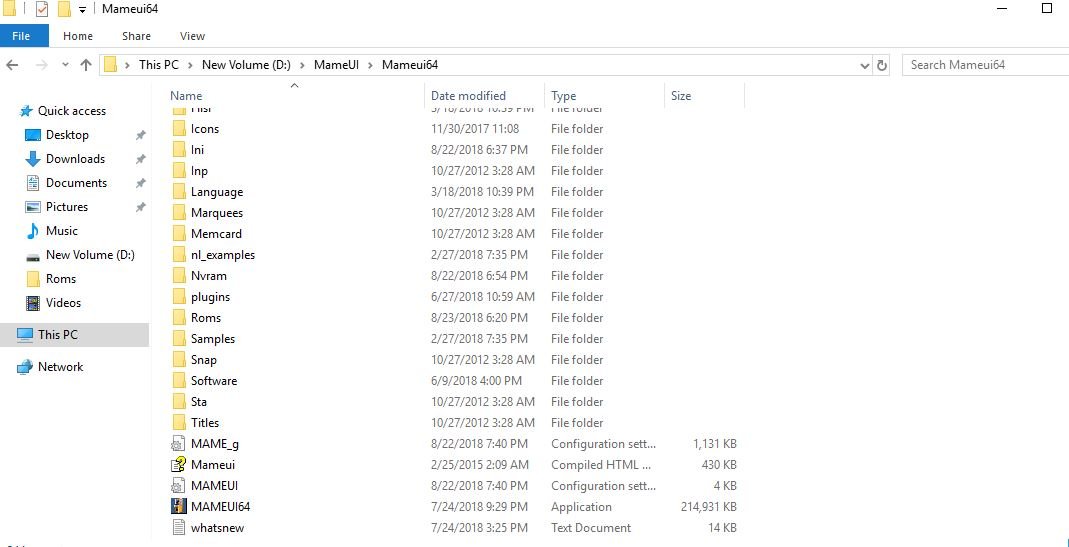This screenshot has height=547, width=1069.
Task: Select the nl_examples folder row
Action: point(455,255)
